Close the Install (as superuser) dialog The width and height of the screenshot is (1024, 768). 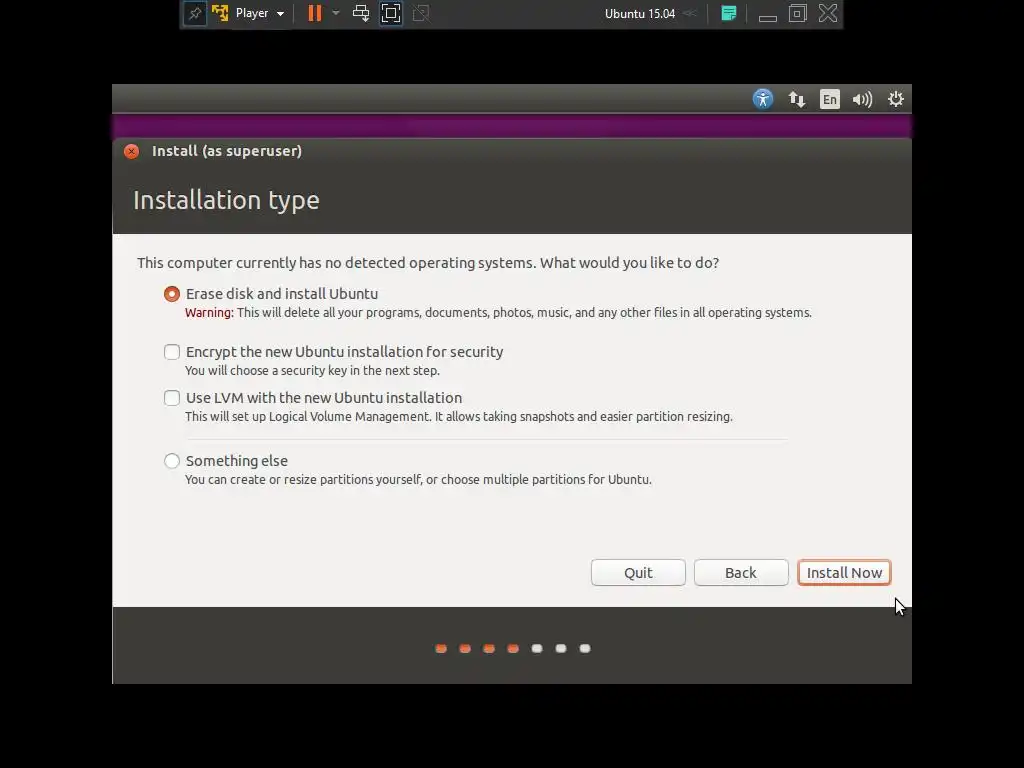point(131,152)
